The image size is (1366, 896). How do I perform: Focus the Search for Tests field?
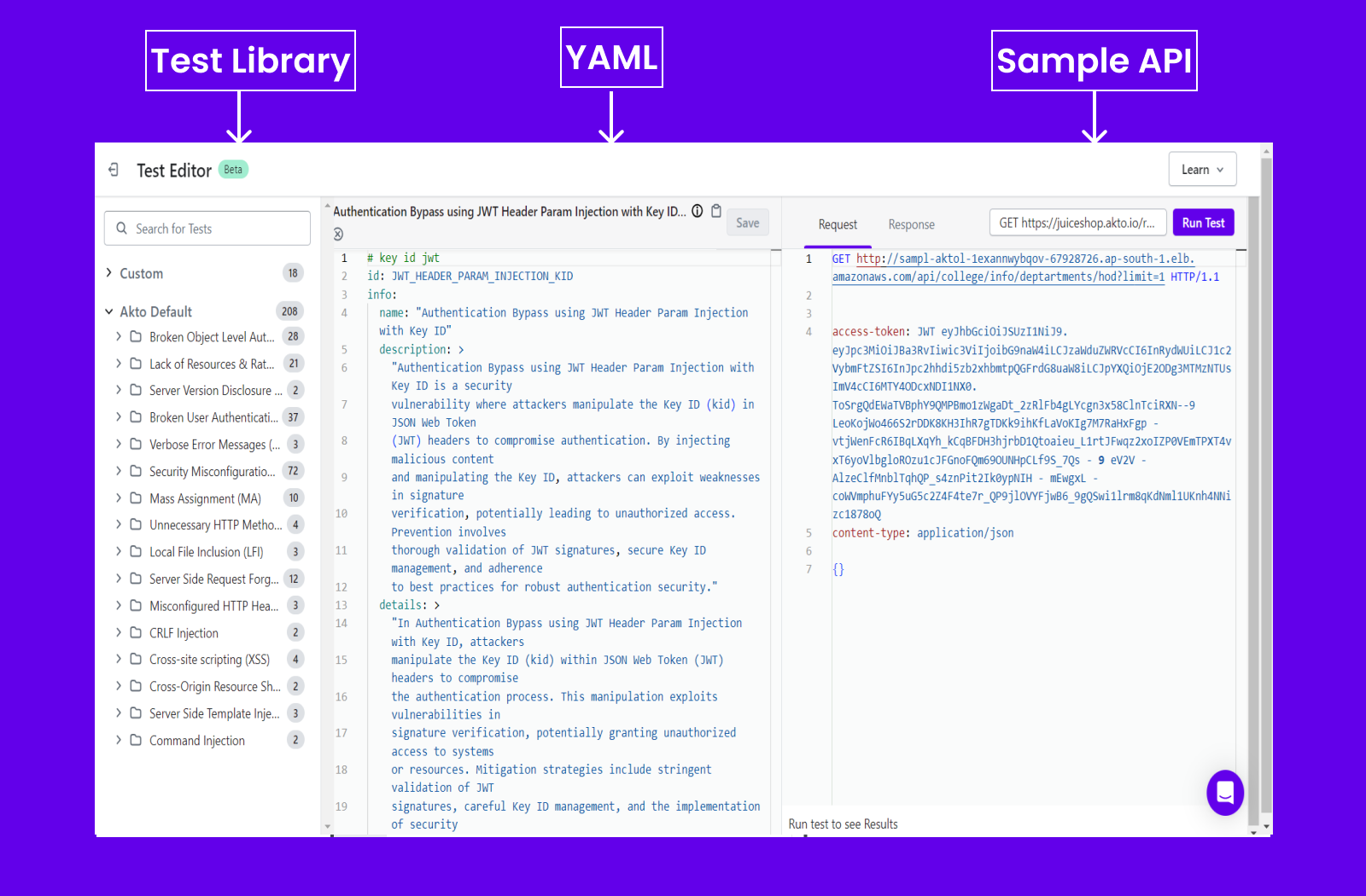coord(218,229)
